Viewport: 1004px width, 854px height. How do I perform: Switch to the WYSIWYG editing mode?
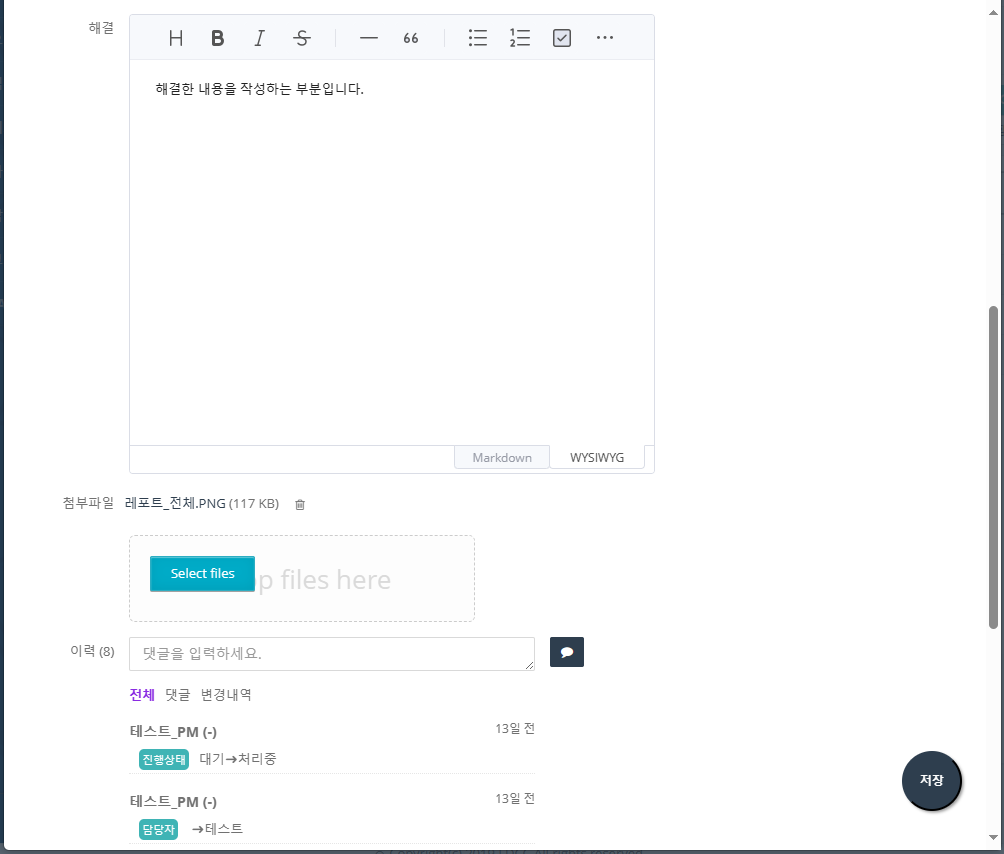click(597, 457)
